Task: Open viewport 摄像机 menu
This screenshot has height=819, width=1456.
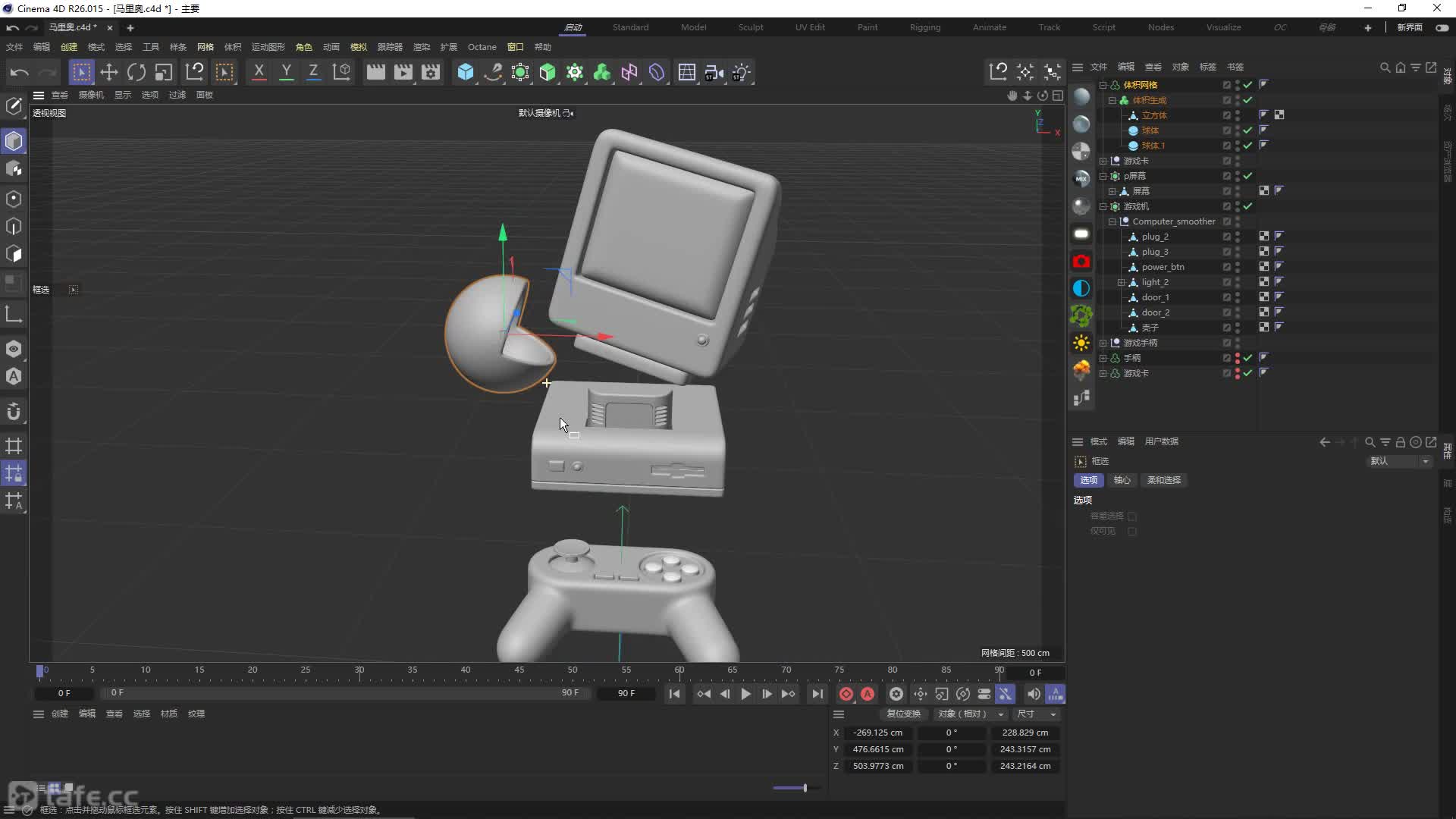Action: (x=91, y=95)
